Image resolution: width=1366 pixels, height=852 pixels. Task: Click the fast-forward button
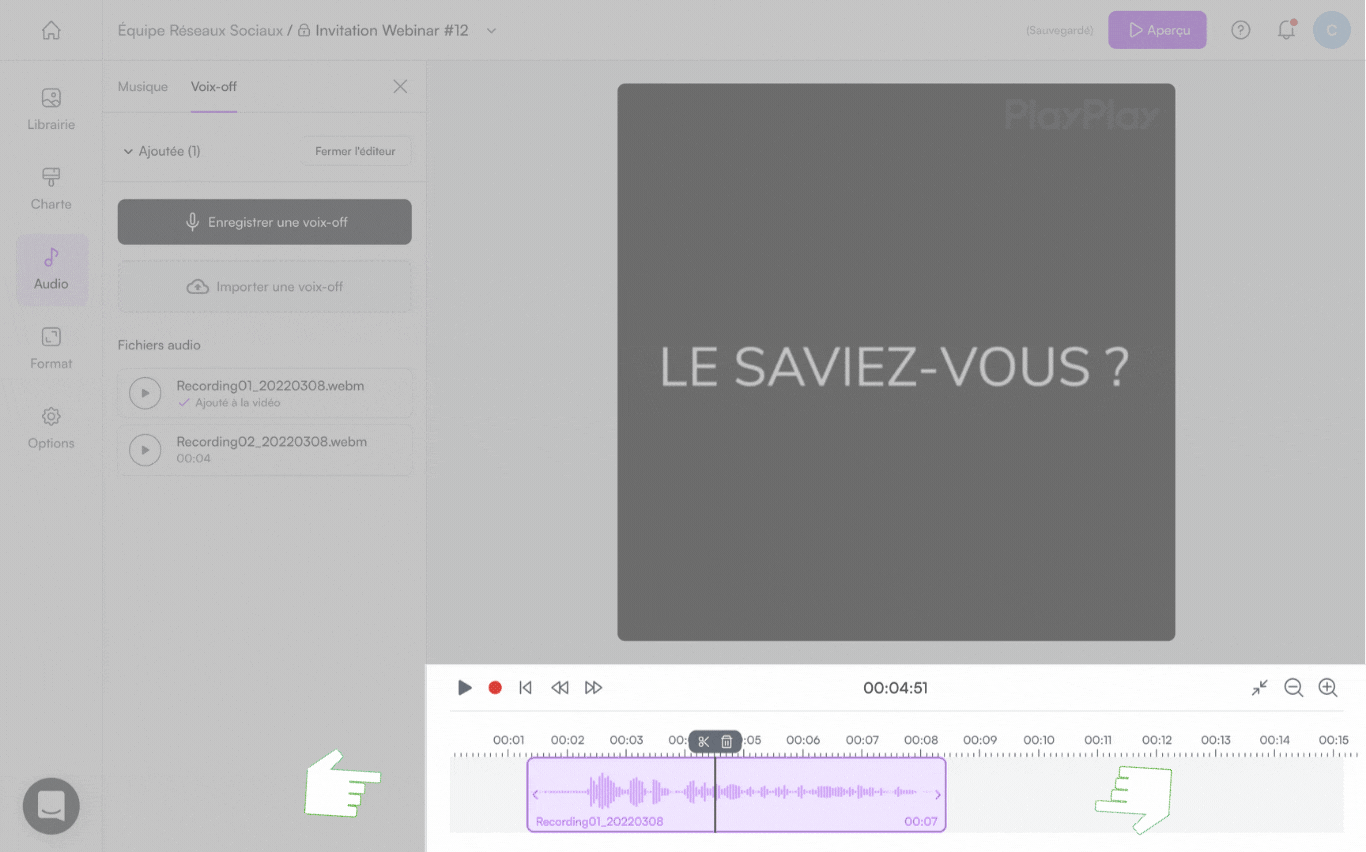pyautogui.click(x=593, y=688)
